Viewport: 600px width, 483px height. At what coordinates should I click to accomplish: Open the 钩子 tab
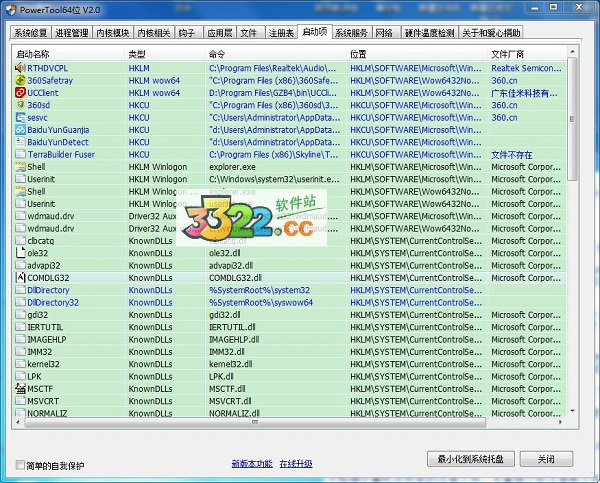pos(188,33)
